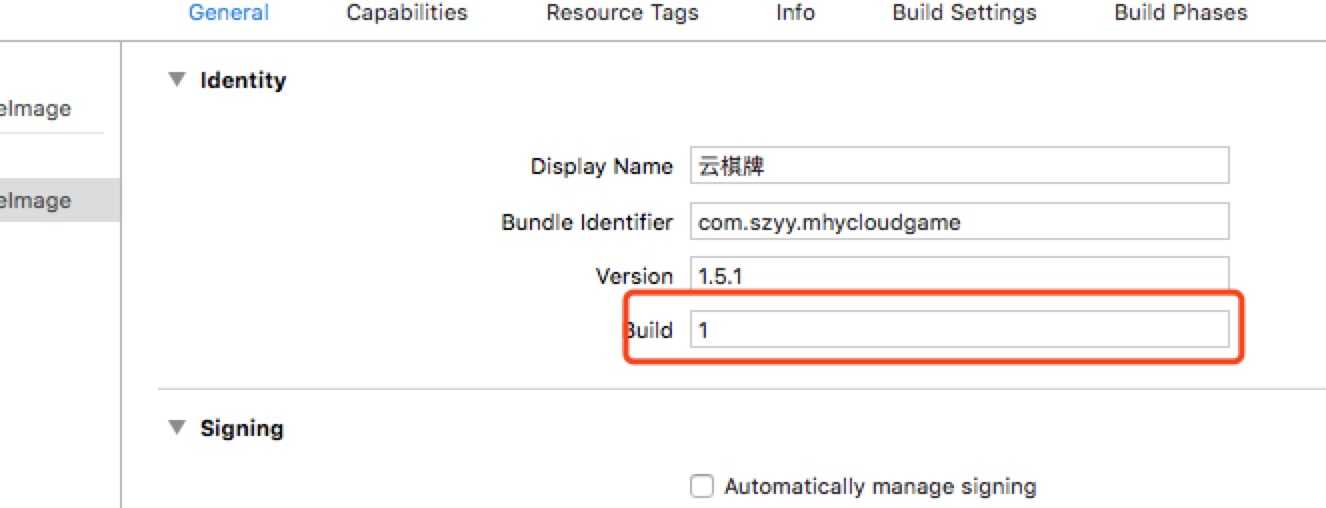
Task: Enable Automatically manage signing checkbox
Action: [x=703, y=487]
